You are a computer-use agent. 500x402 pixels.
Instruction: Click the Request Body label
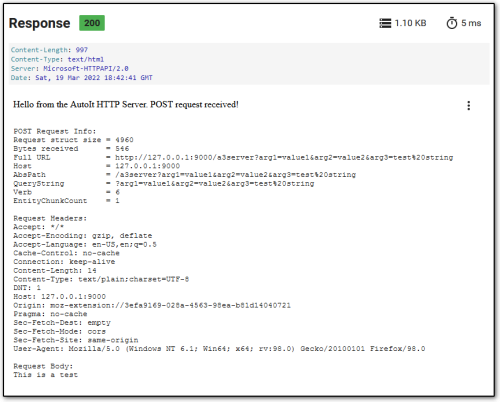[x=43, y=366]
